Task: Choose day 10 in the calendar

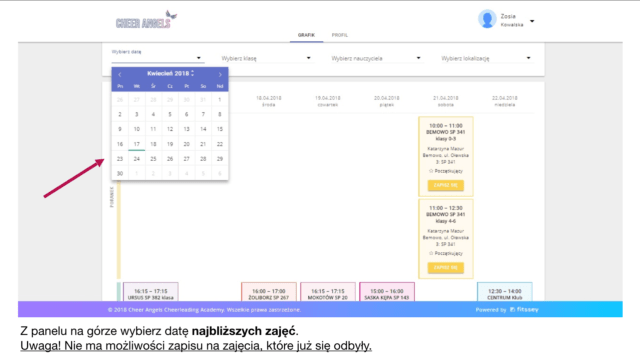Action: 137,129
